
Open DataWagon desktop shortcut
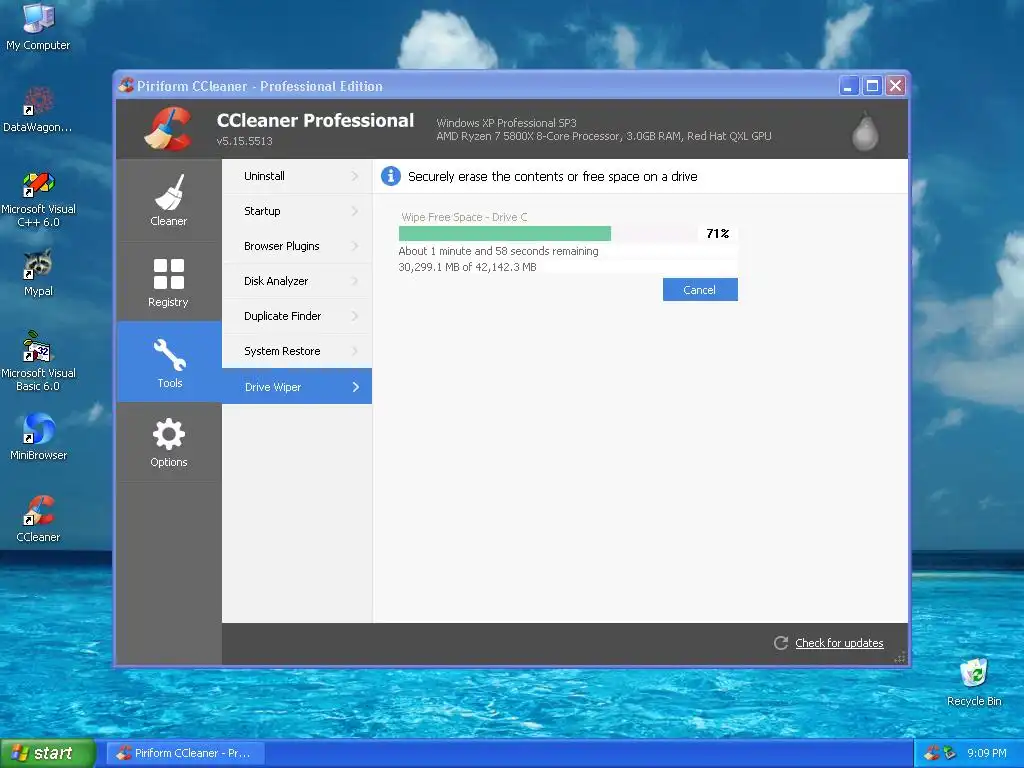(x=38, y=101)
